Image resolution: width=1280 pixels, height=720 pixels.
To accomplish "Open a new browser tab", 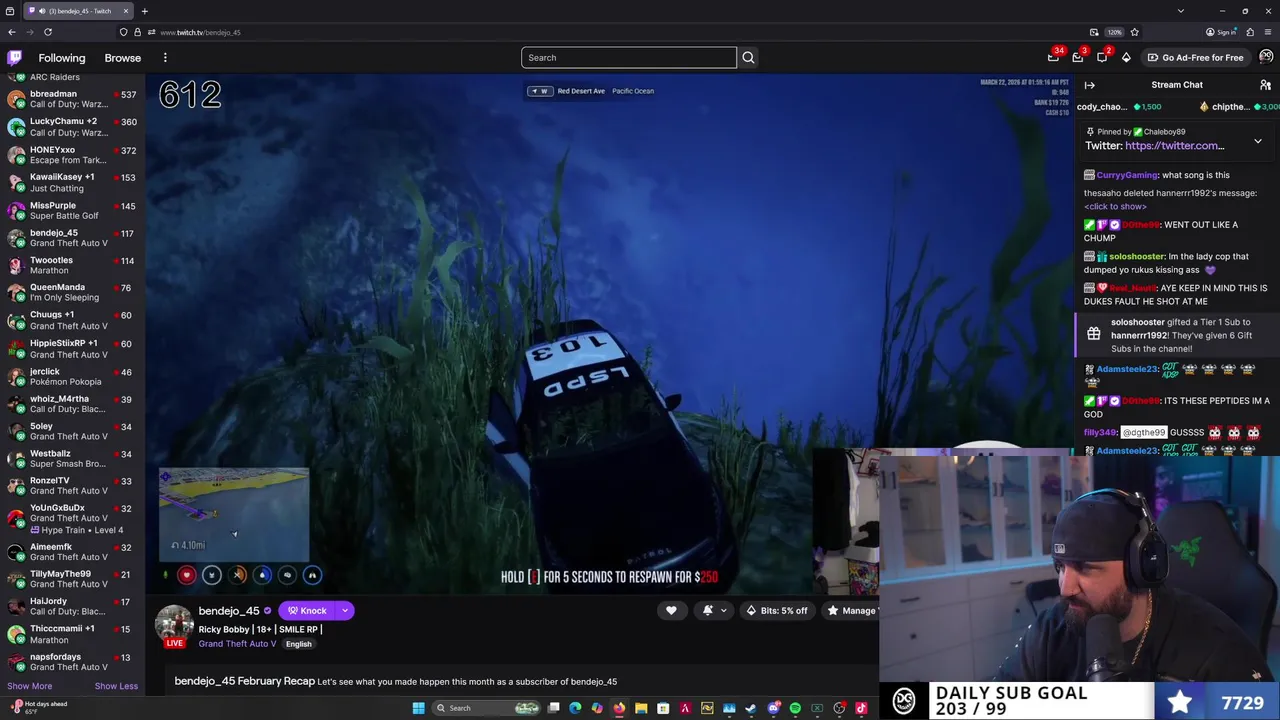I will [144, 11].
